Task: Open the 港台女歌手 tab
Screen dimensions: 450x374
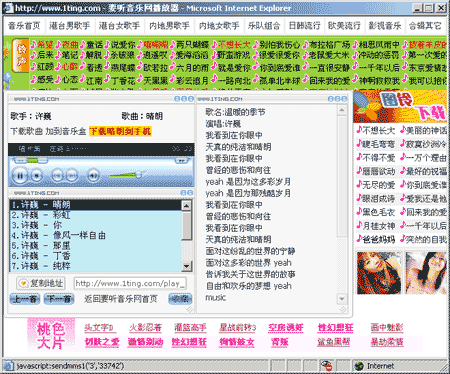Action: pos(119,26)
